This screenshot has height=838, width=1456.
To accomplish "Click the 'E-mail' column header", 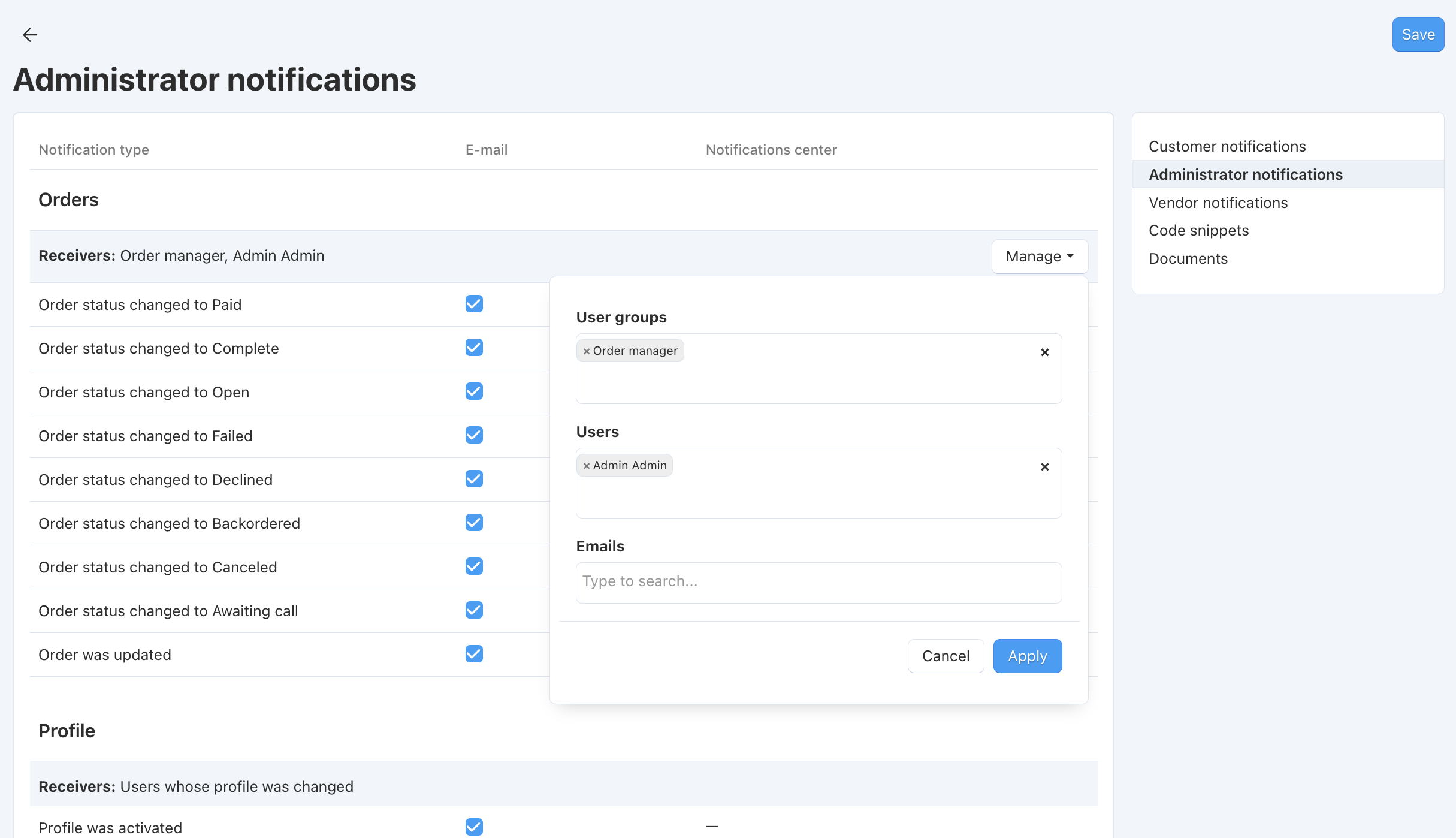I will pos(487,150).
